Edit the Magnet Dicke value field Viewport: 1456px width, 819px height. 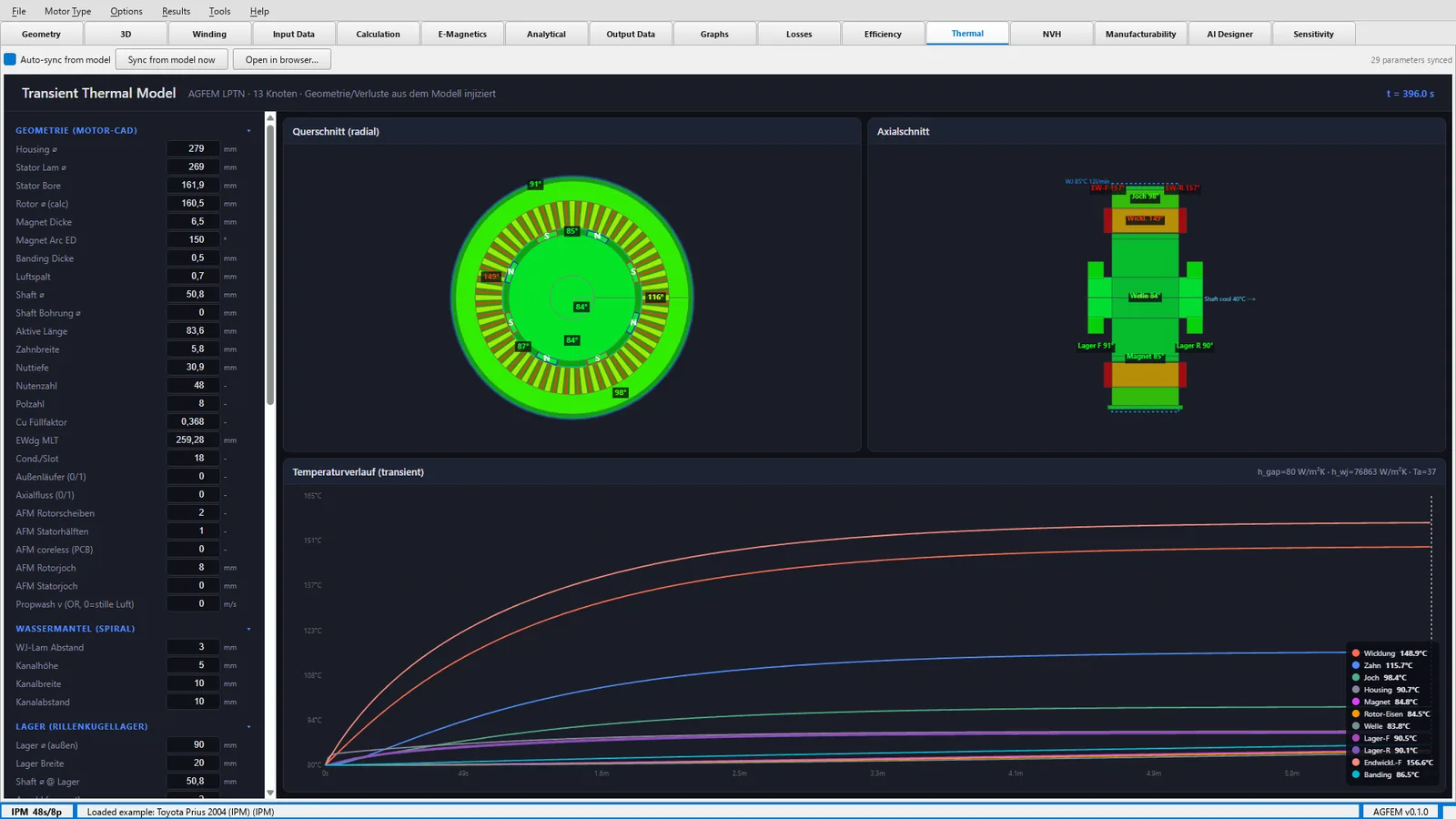[193, 221]
